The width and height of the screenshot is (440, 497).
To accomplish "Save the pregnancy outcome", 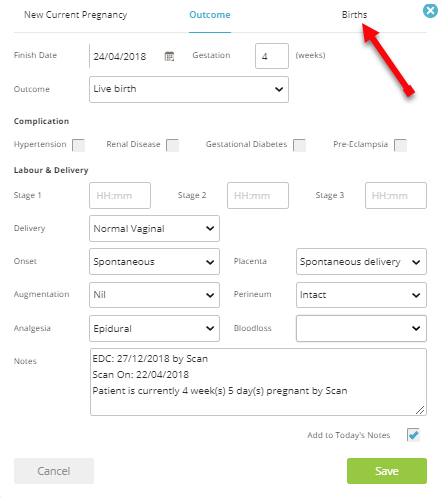I will [x=387, y=471].
